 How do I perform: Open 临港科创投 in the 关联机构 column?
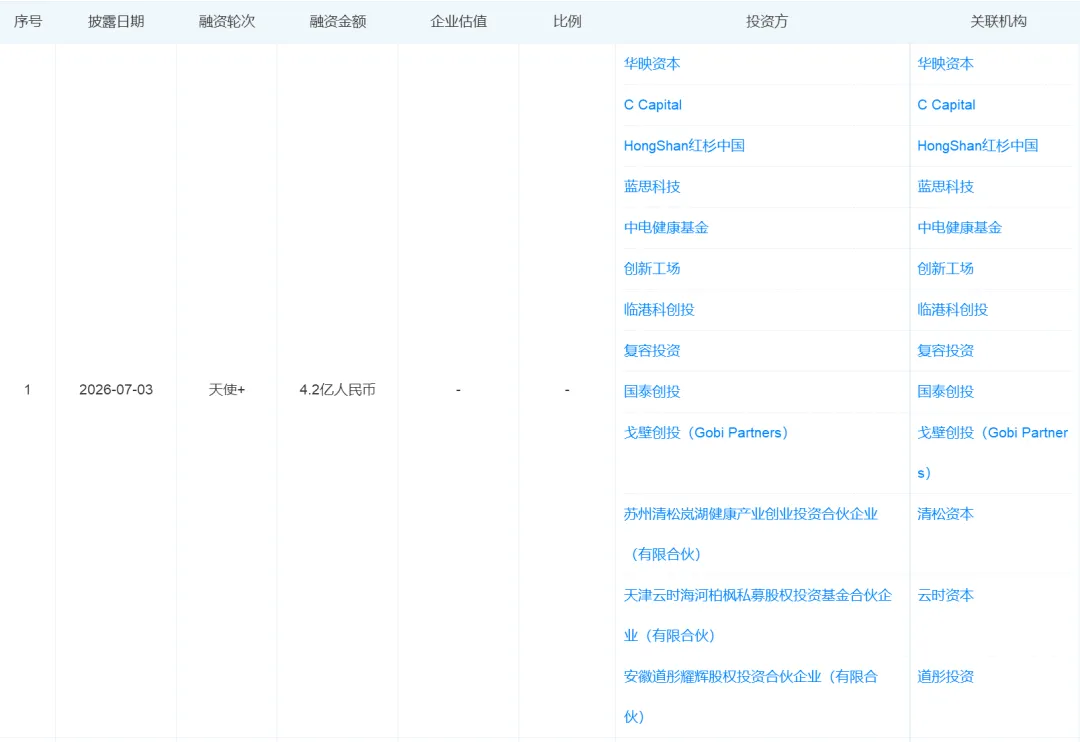tap(953, 309)
